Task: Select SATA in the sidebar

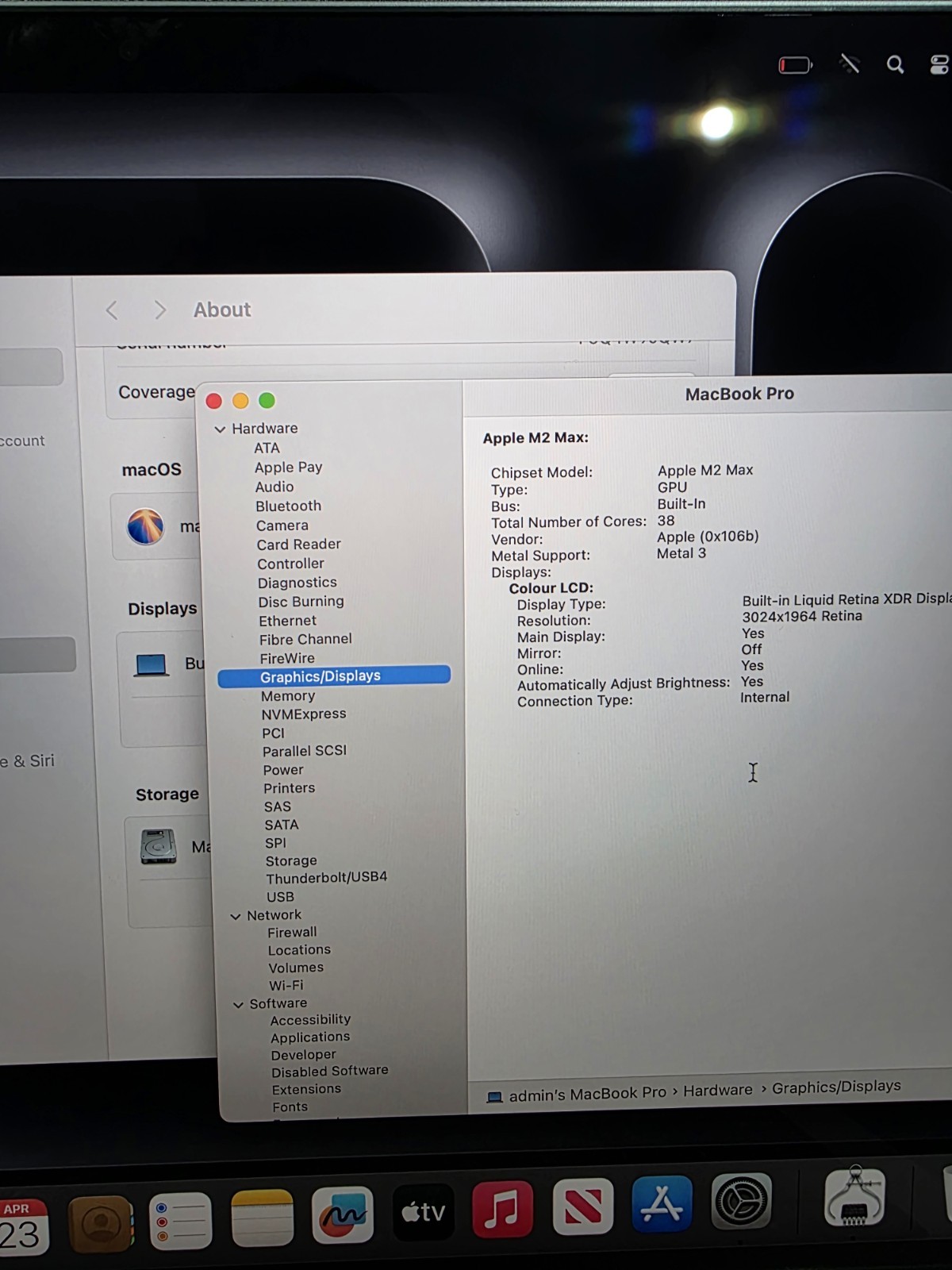Action: point(282,825)
